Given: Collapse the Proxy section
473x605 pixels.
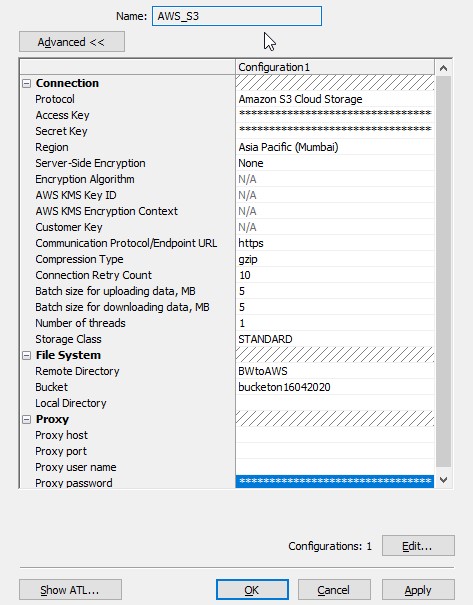Looking at the screenshot, I should 27,419.
